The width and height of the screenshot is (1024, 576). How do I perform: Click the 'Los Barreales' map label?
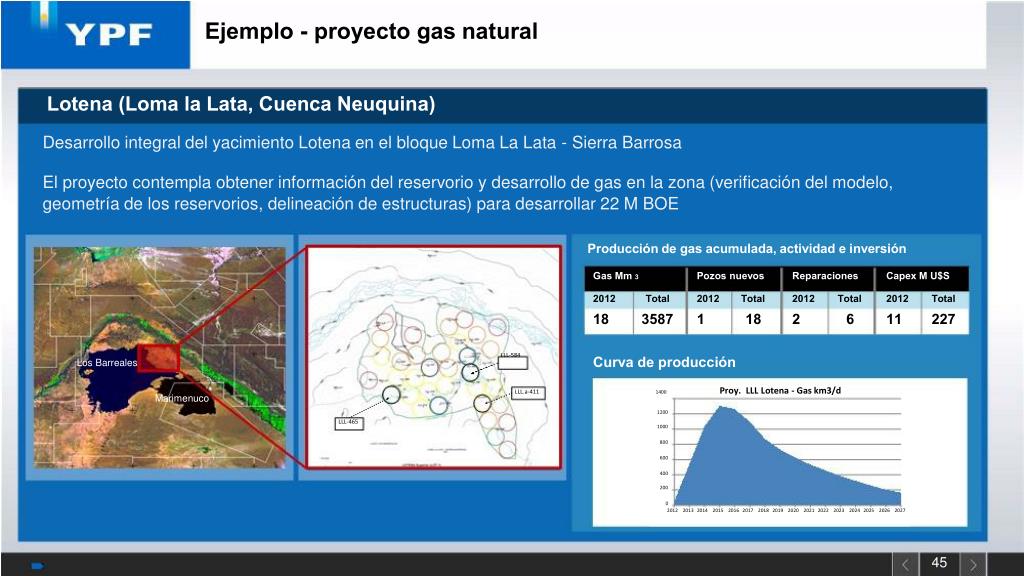(x=107, y=362)
